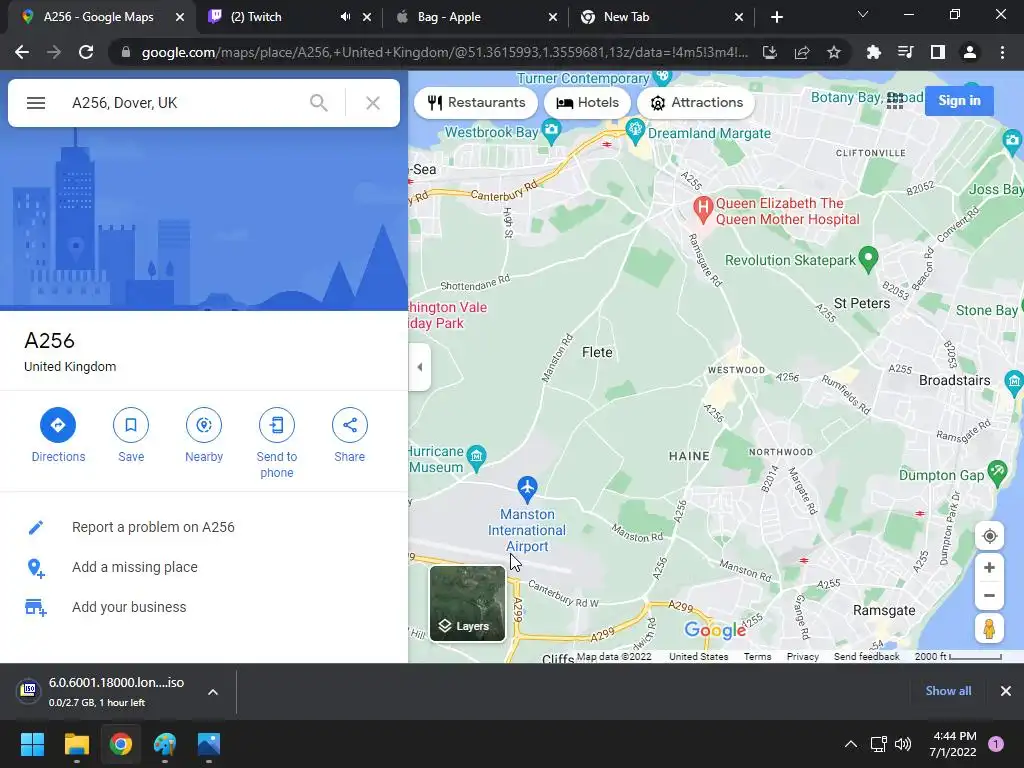
Task: Click the search magnifier icon in Maps
Action: point(319,103)
